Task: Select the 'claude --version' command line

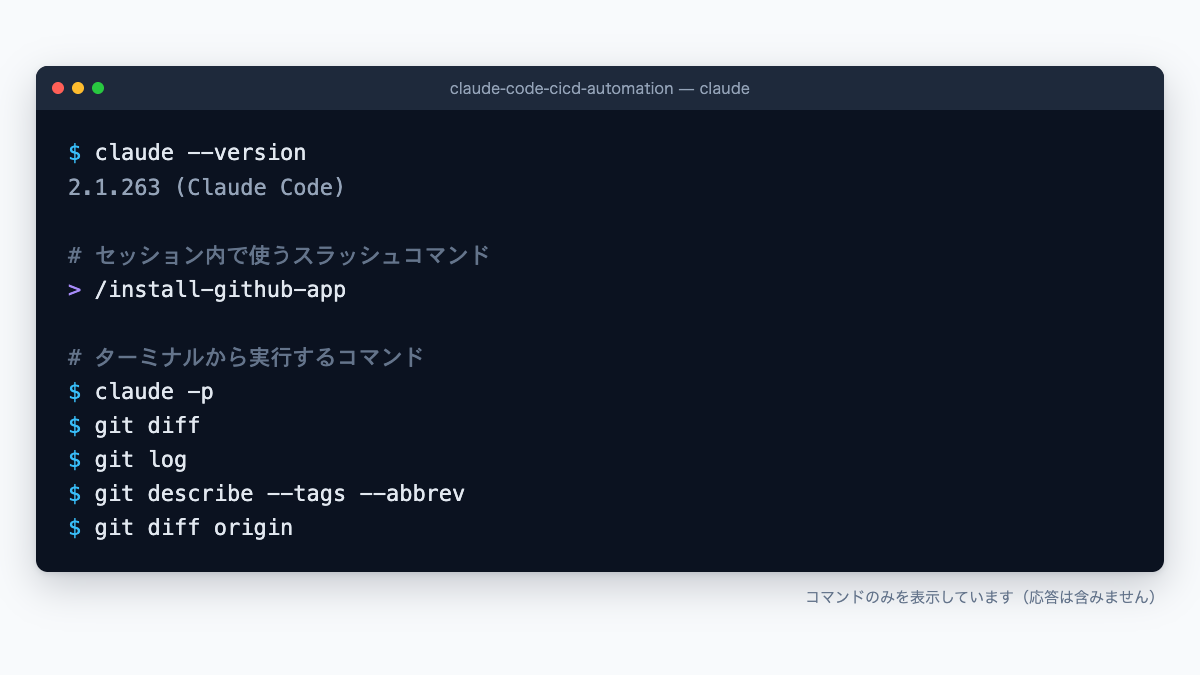Action: pyautogui.click(x=187, y=153)
